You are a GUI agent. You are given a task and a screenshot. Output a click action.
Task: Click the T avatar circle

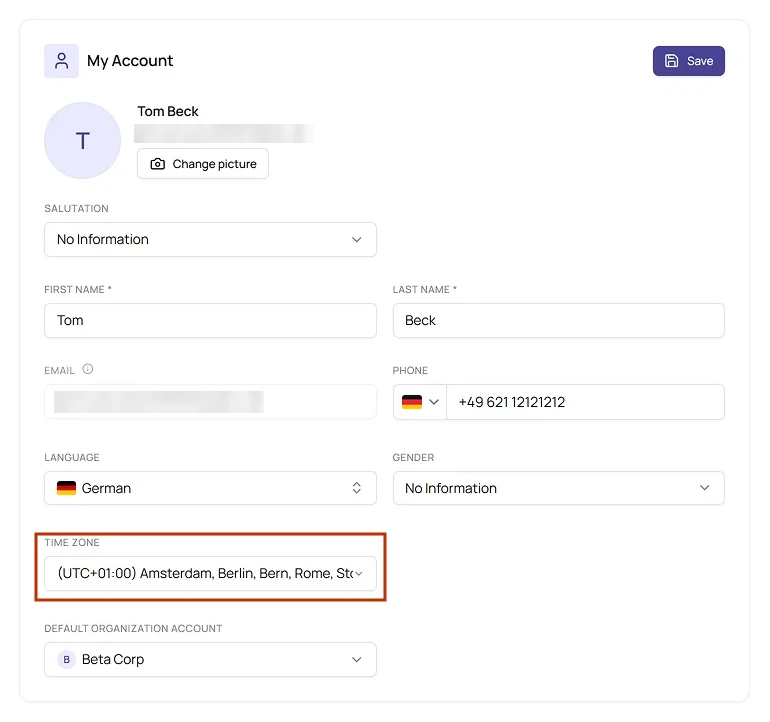82,140
